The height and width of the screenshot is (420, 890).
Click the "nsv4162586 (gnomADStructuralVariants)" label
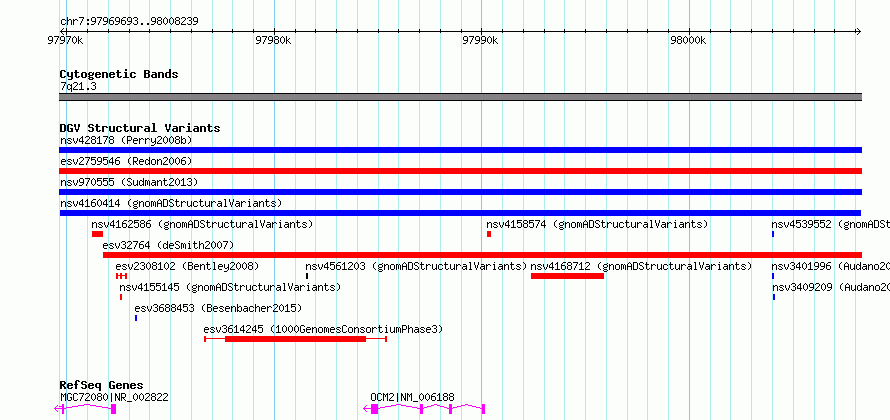[x=202, y=224]
